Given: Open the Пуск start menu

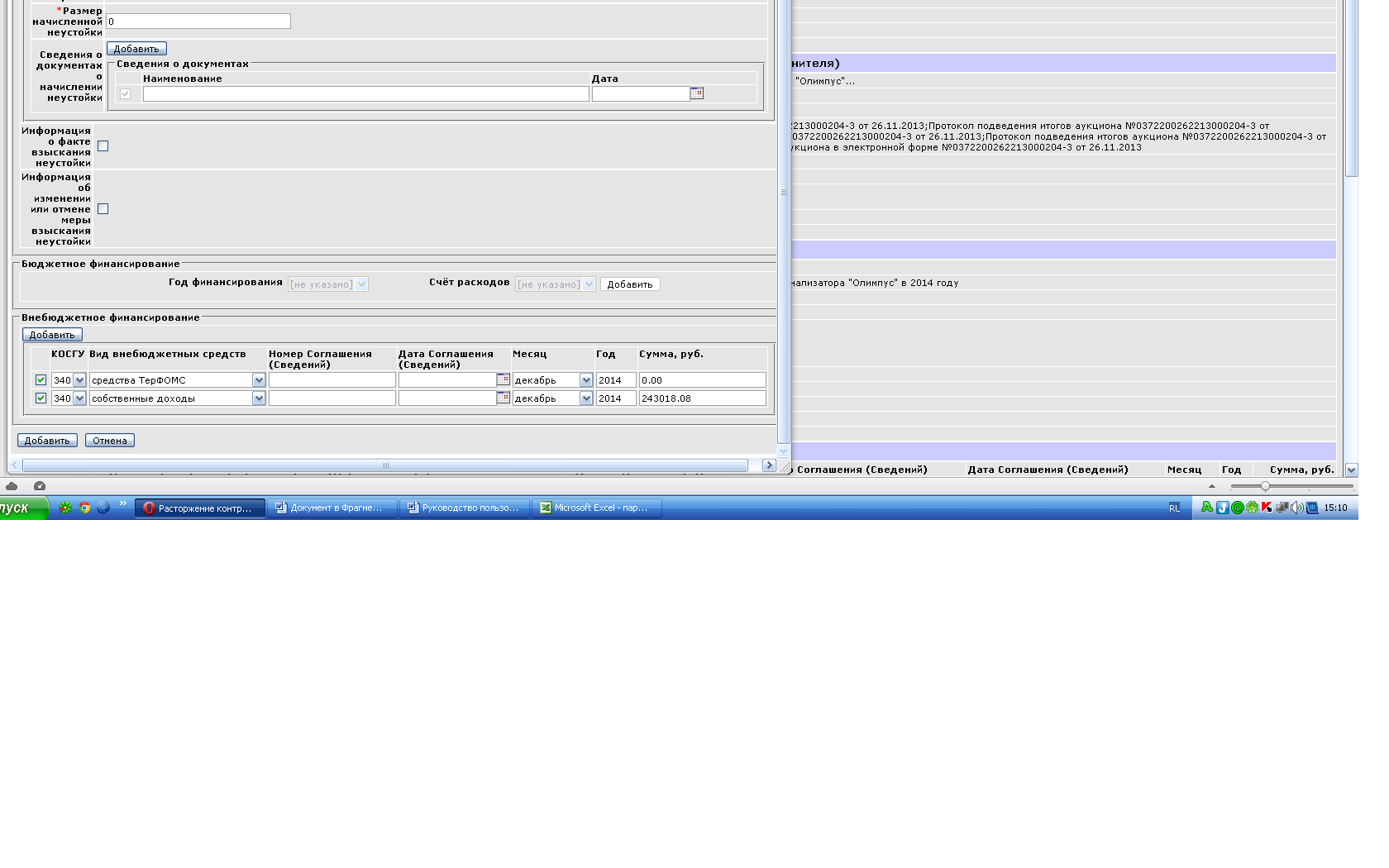Looking at the screenshot, I should tap(23, 508).
